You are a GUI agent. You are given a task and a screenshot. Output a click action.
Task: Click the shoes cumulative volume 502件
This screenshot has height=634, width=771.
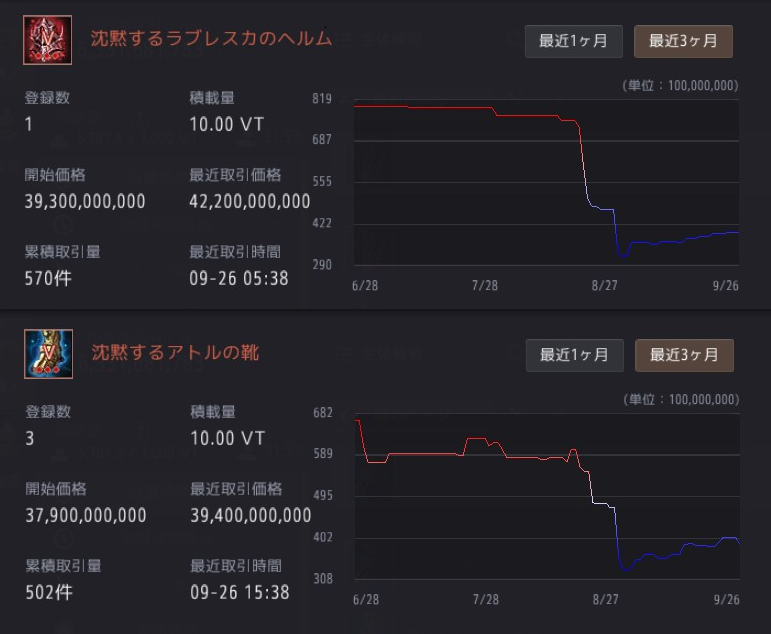point(48,592)
